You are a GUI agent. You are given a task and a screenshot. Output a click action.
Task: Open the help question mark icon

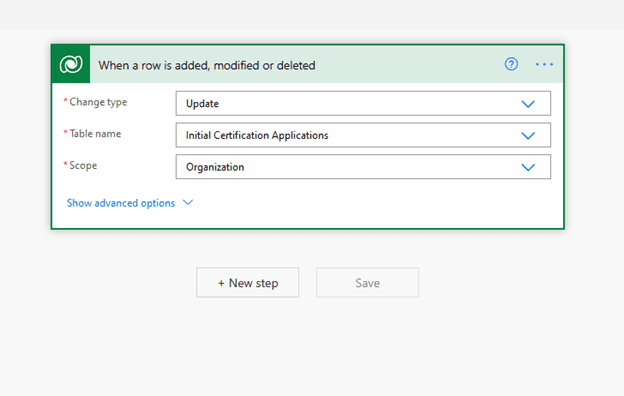pos(511,64)
